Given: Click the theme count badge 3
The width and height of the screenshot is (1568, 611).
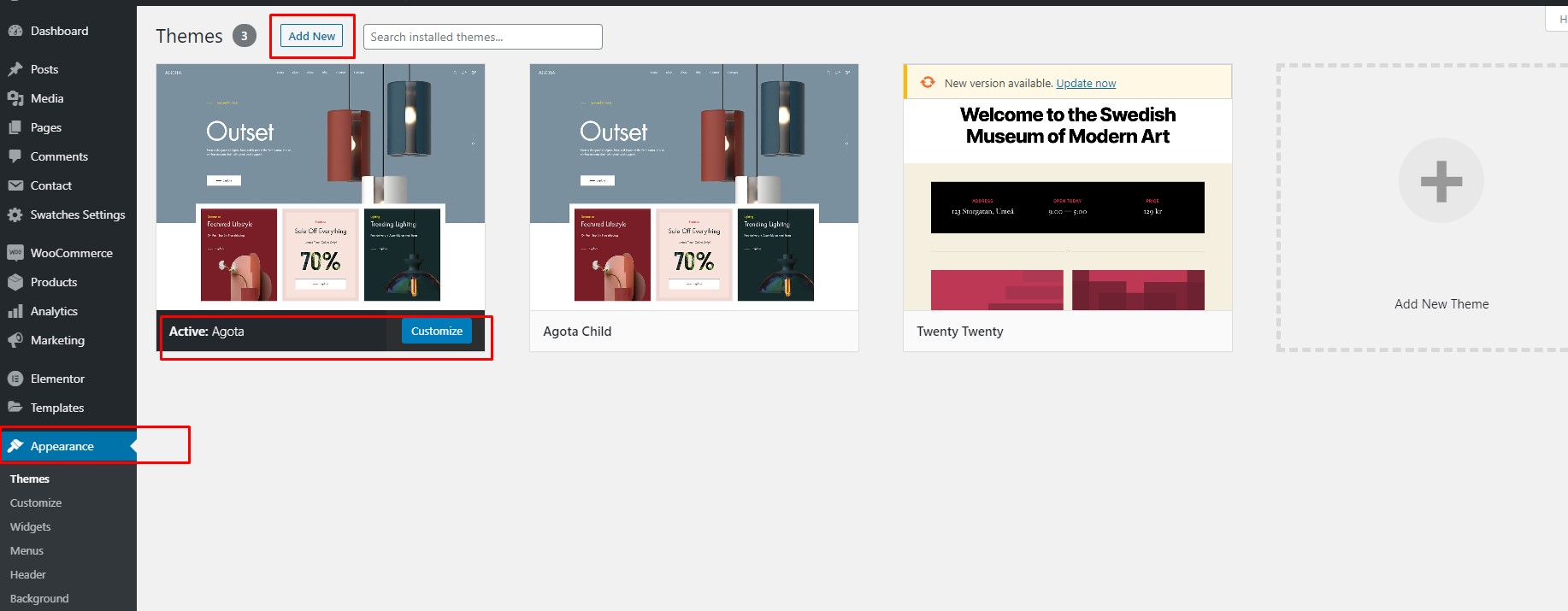Looking at the screenshot, I should [245, 36].
